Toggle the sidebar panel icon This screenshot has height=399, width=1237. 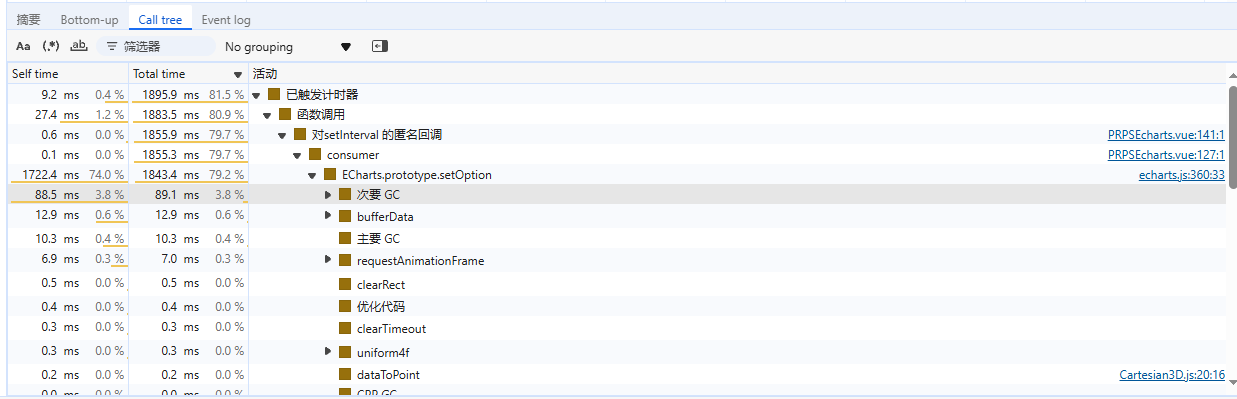[x=379, y=46]
